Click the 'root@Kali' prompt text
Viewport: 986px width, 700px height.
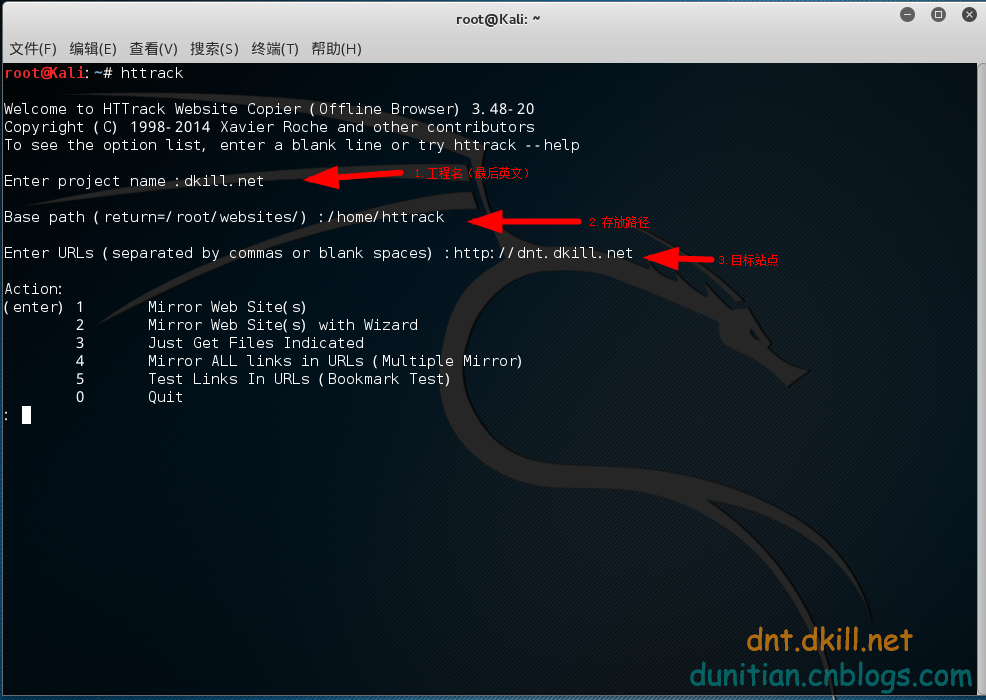(44, 73)
